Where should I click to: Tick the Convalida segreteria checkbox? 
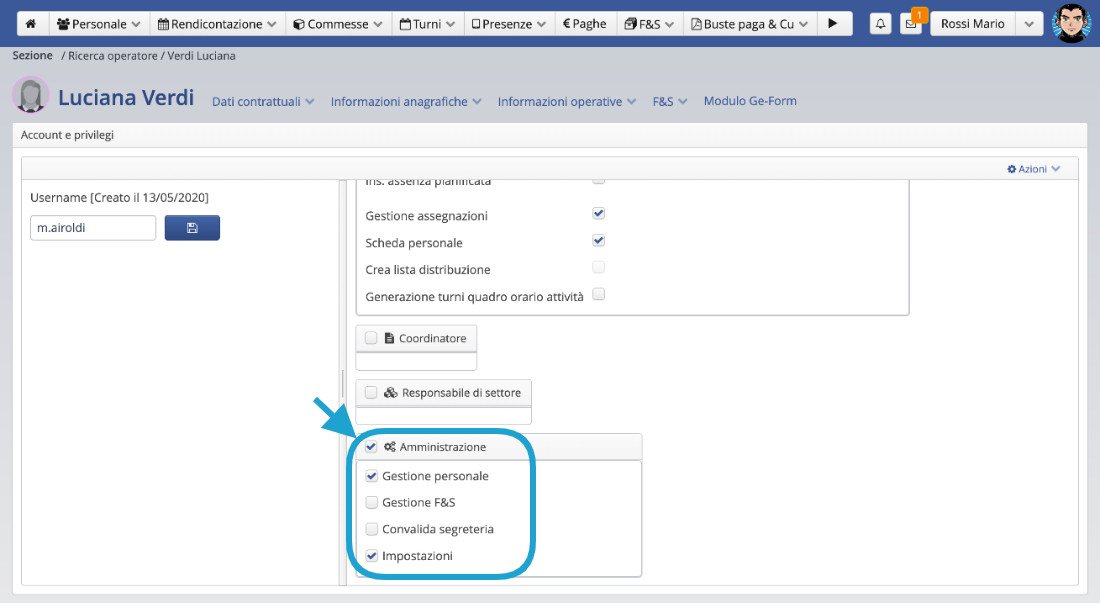pyautogui.click(x=372, y=529)
